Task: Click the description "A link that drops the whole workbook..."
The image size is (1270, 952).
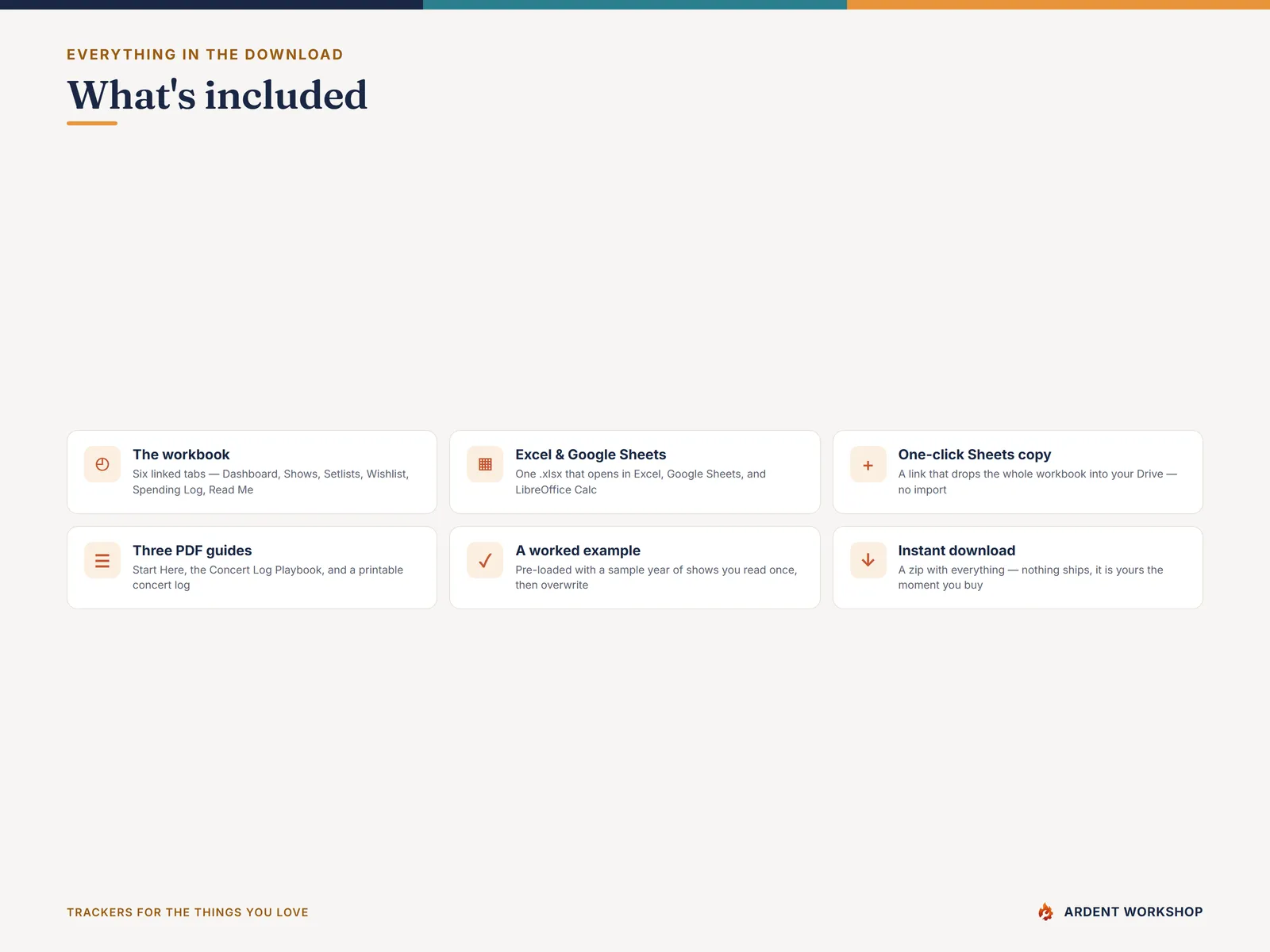Action: 1037,482
